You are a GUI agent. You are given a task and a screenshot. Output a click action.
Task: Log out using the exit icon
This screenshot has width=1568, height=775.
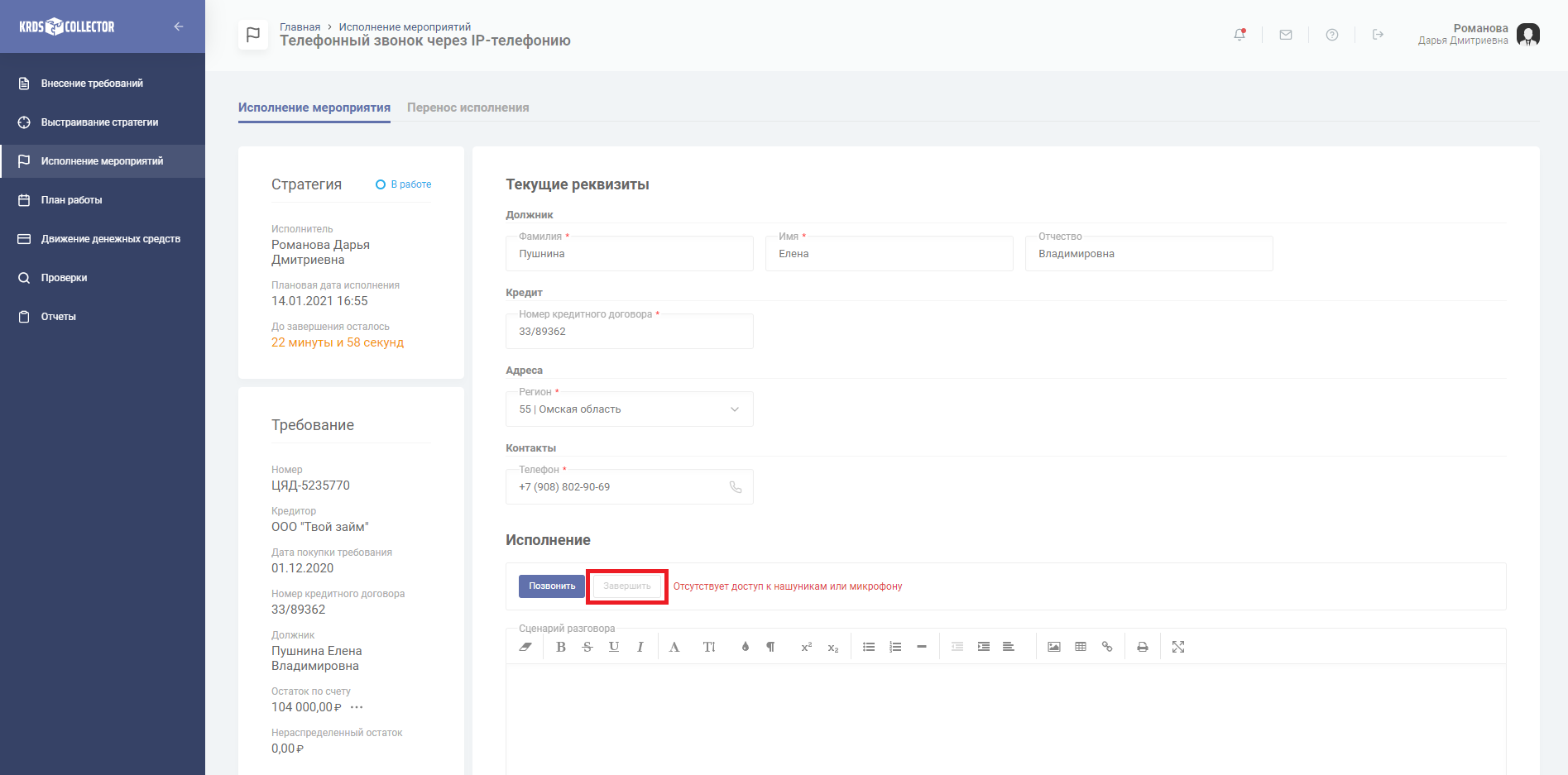coord(1378,35)
